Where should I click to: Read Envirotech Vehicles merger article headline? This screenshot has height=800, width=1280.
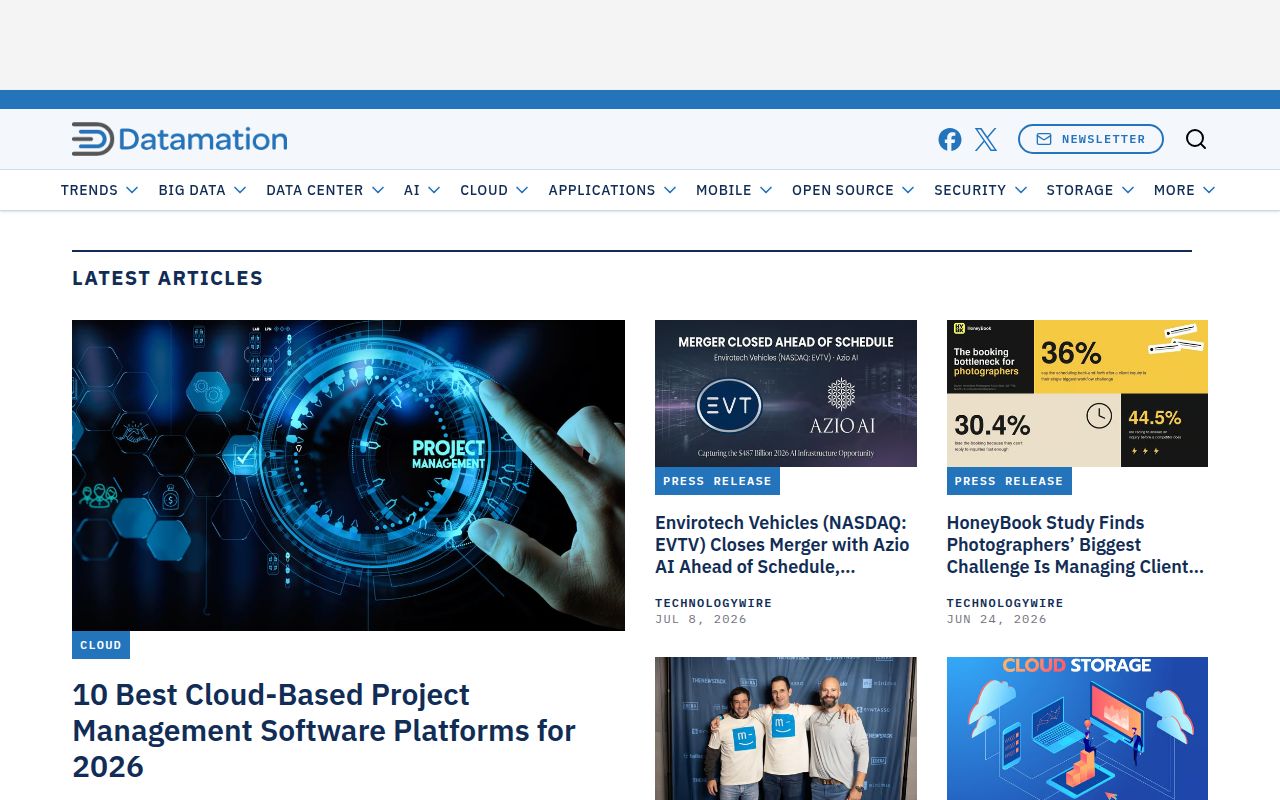click(783, 545)
